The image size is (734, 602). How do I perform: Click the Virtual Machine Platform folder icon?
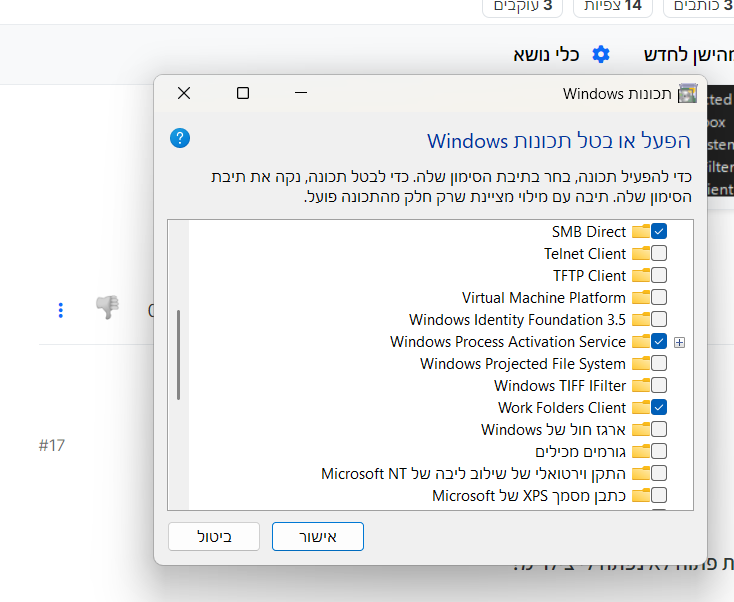point(641,297)
